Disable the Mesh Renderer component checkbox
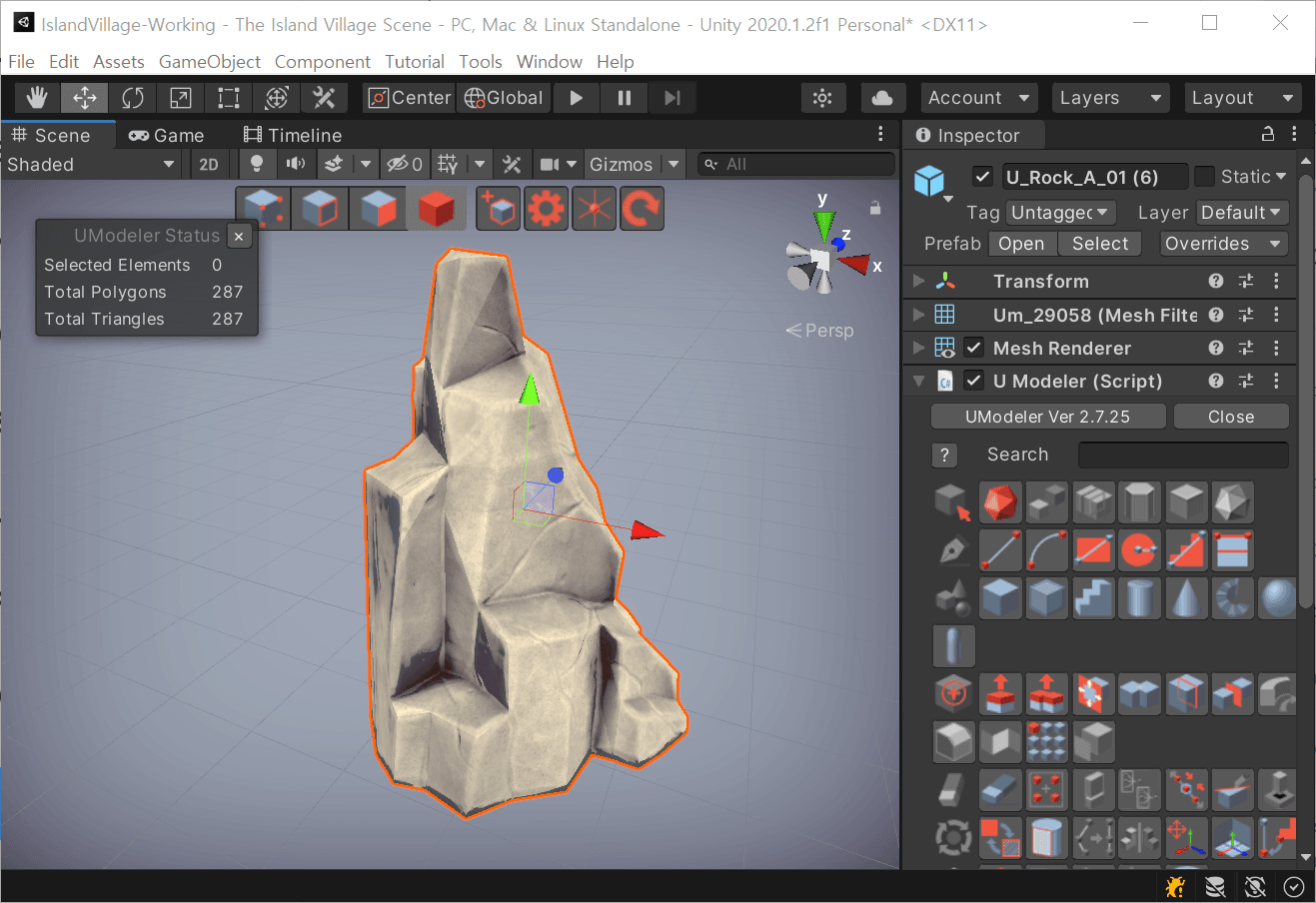The height and width of the screenshot is (903, 1316). tap(974, 348)
